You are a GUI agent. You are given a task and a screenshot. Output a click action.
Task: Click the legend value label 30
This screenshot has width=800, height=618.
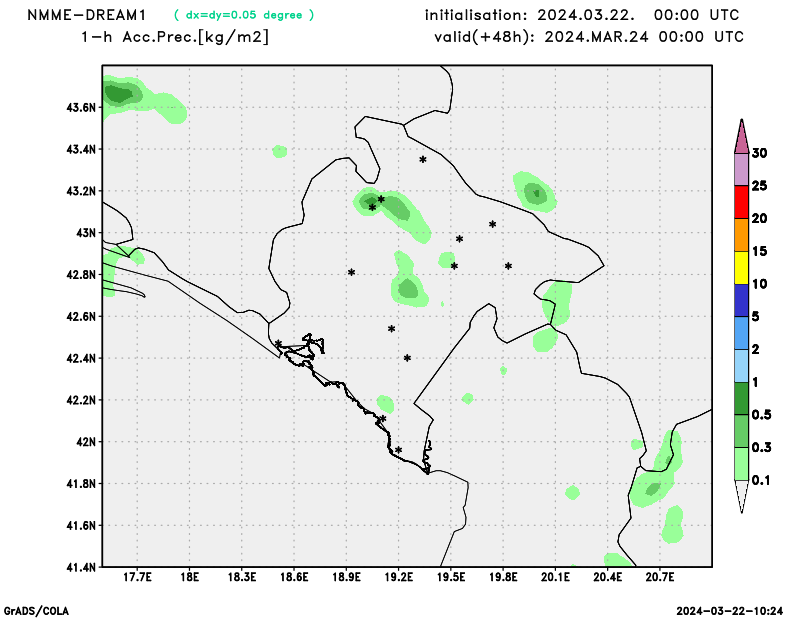(x=760, y=153)
